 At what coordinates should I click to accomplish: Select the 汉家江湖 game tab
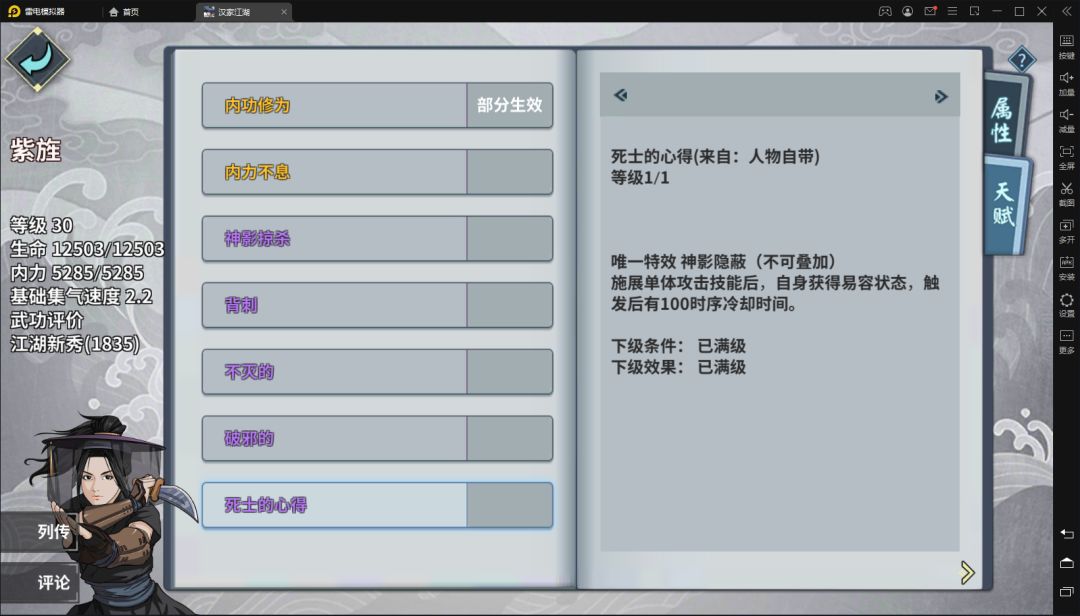click(235, 12)
